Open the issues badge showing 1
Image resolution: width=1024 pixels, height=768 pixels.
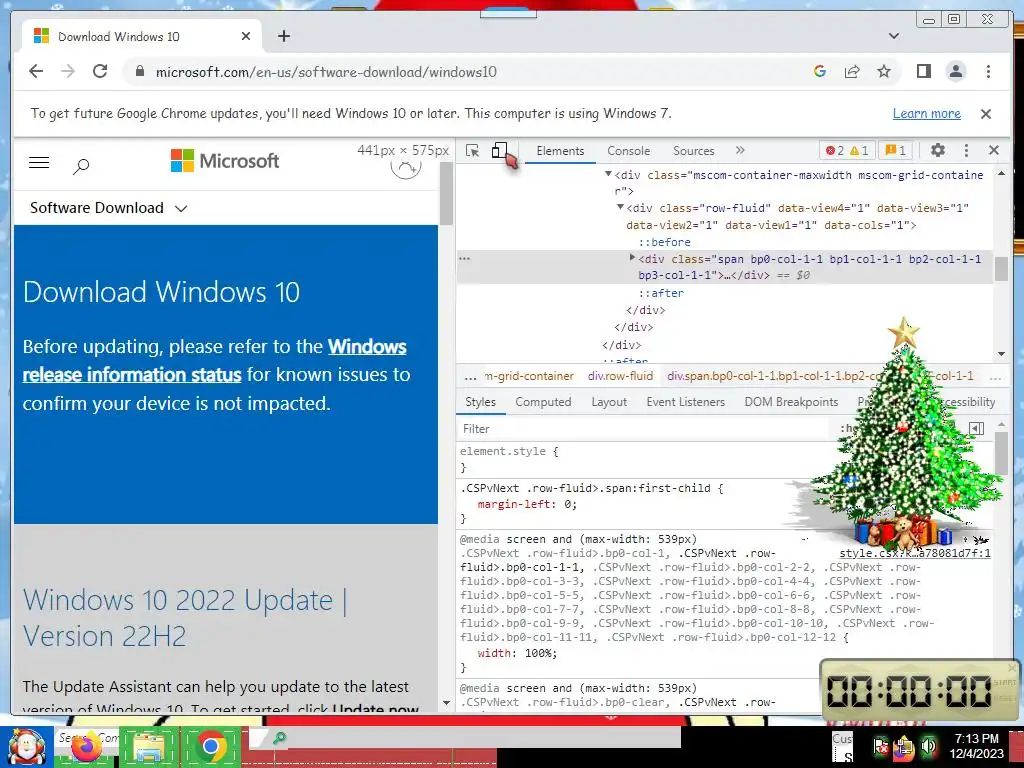(x=895, y=151)
